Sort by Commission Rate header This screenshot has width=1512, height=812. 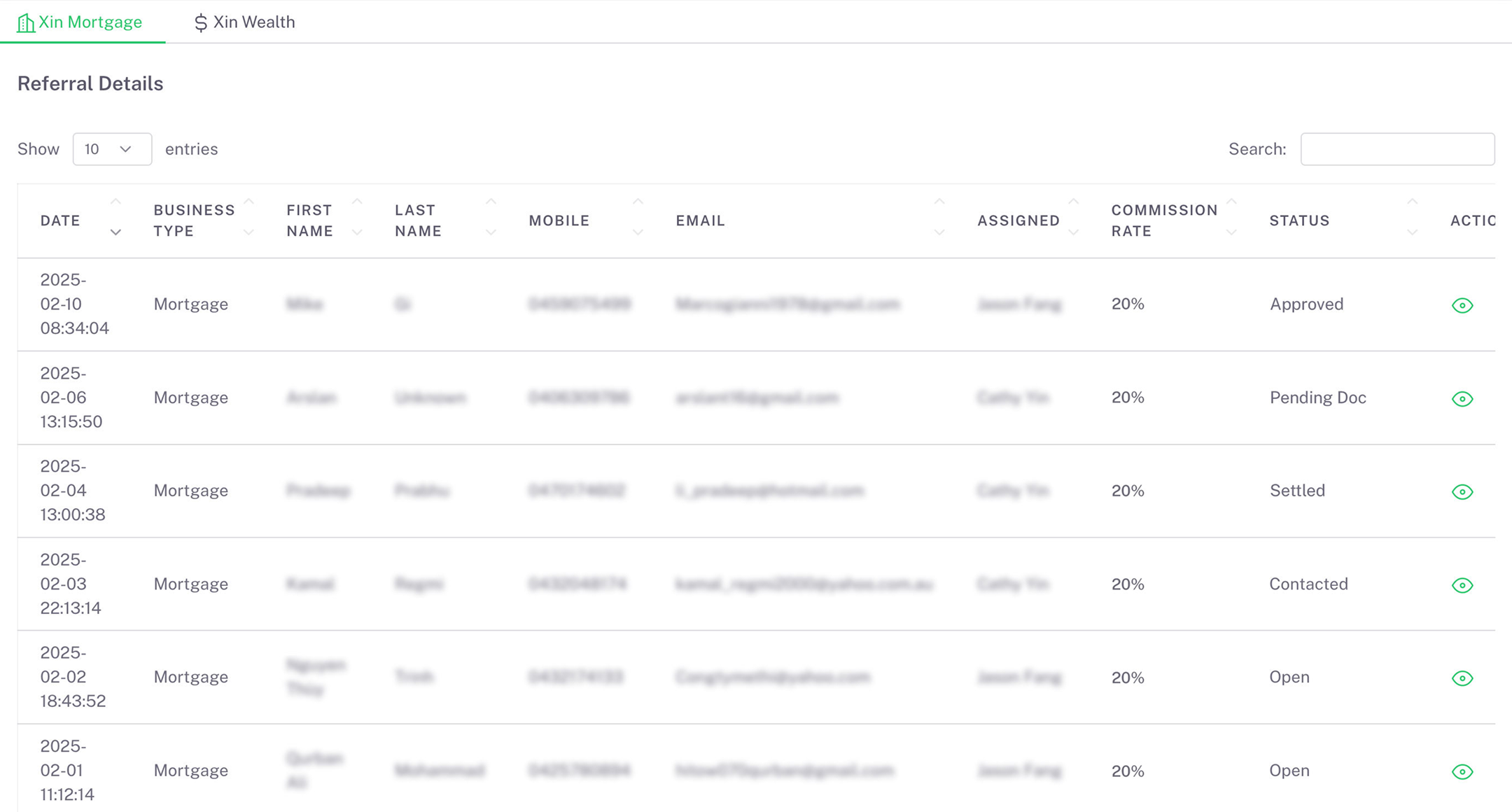(1164, 220)
